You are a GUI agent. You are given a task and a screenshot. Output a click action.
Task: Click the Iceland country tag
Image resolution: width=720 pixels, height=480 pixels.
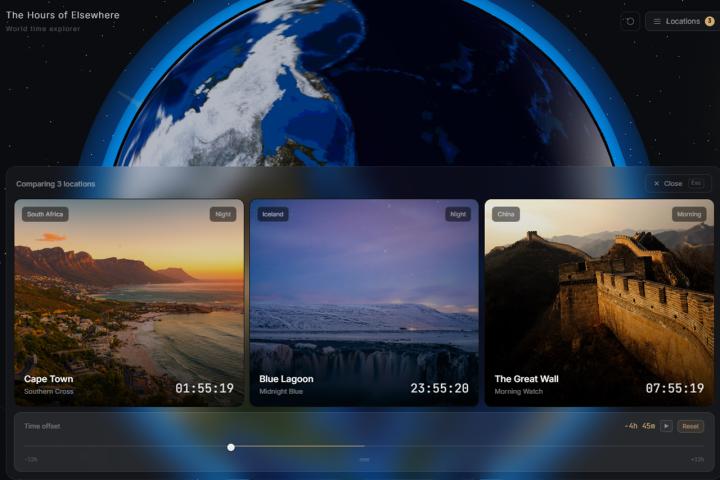pos(273,214)
